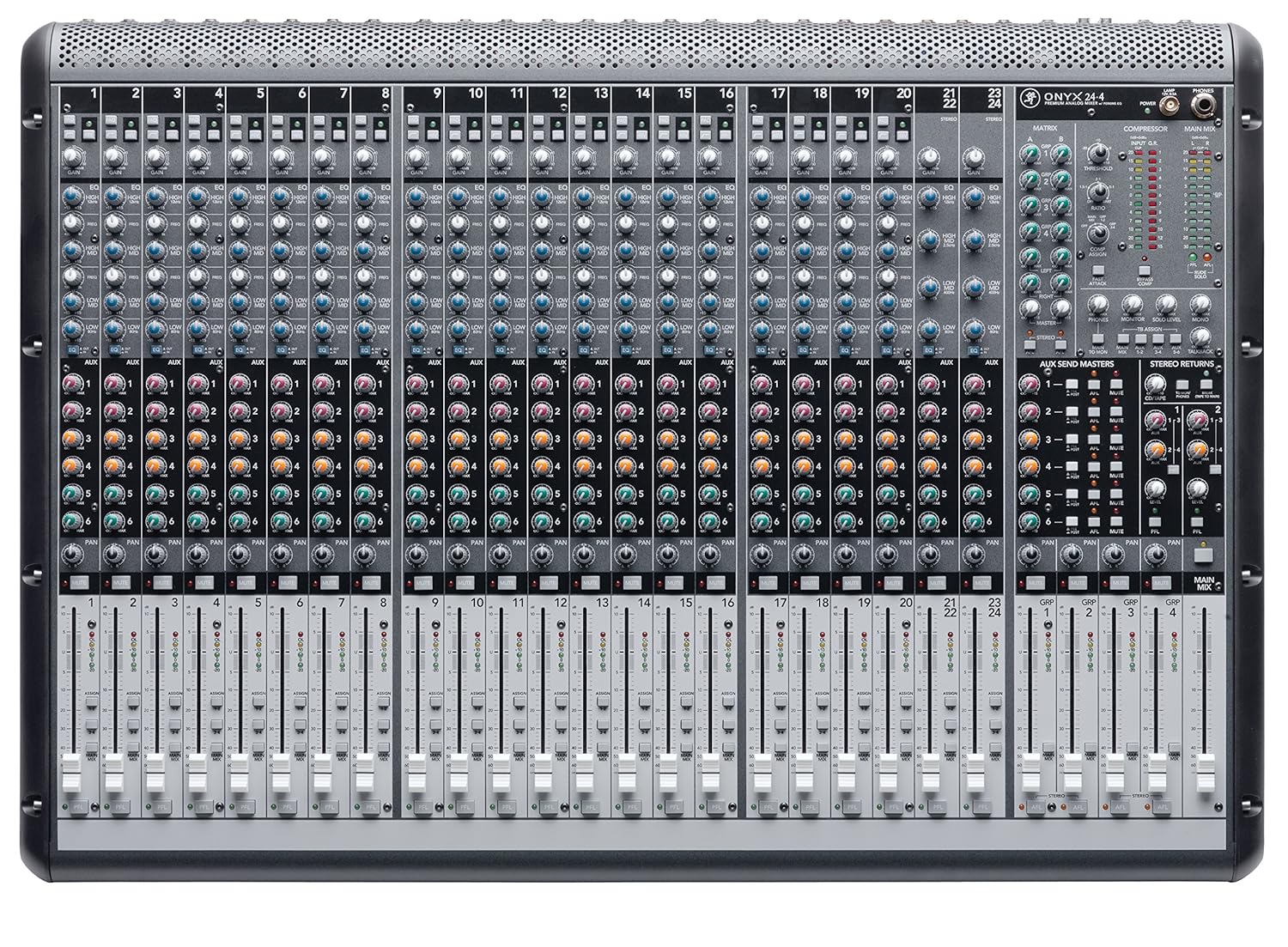Click the Matrix A Group 1 knob
This screenshot has height=947, width=1288.
tap(1031, 155)
